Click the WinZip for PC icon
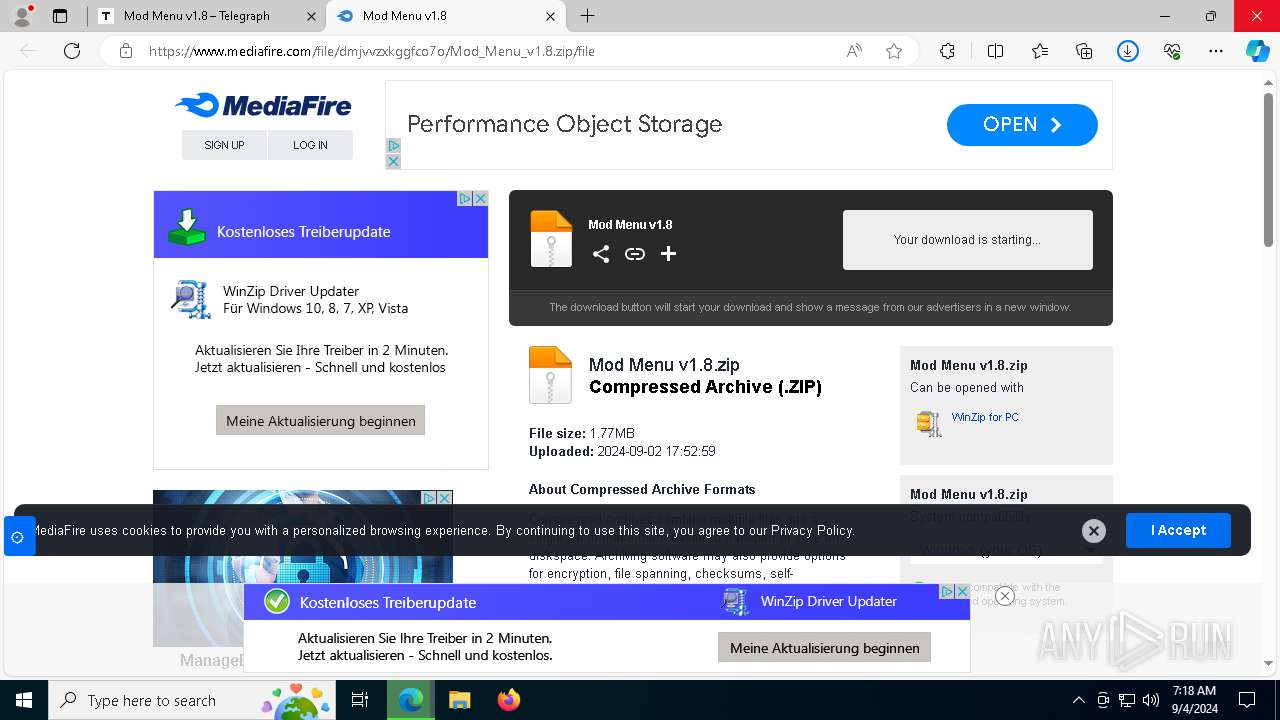This screenshot has width=1280, height=720. pyautogui.click(x=929, y=423)
